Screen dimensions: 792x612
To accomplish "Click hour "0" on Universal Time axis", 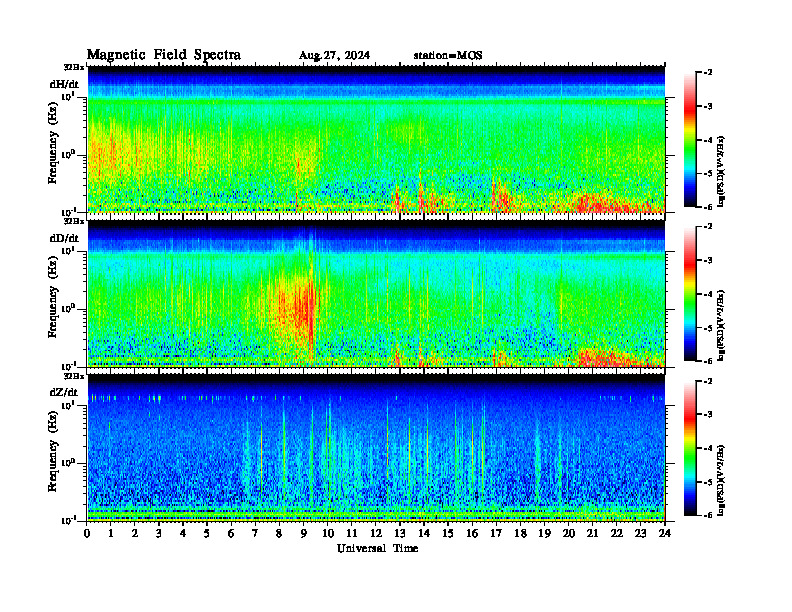I will point(87,533).
